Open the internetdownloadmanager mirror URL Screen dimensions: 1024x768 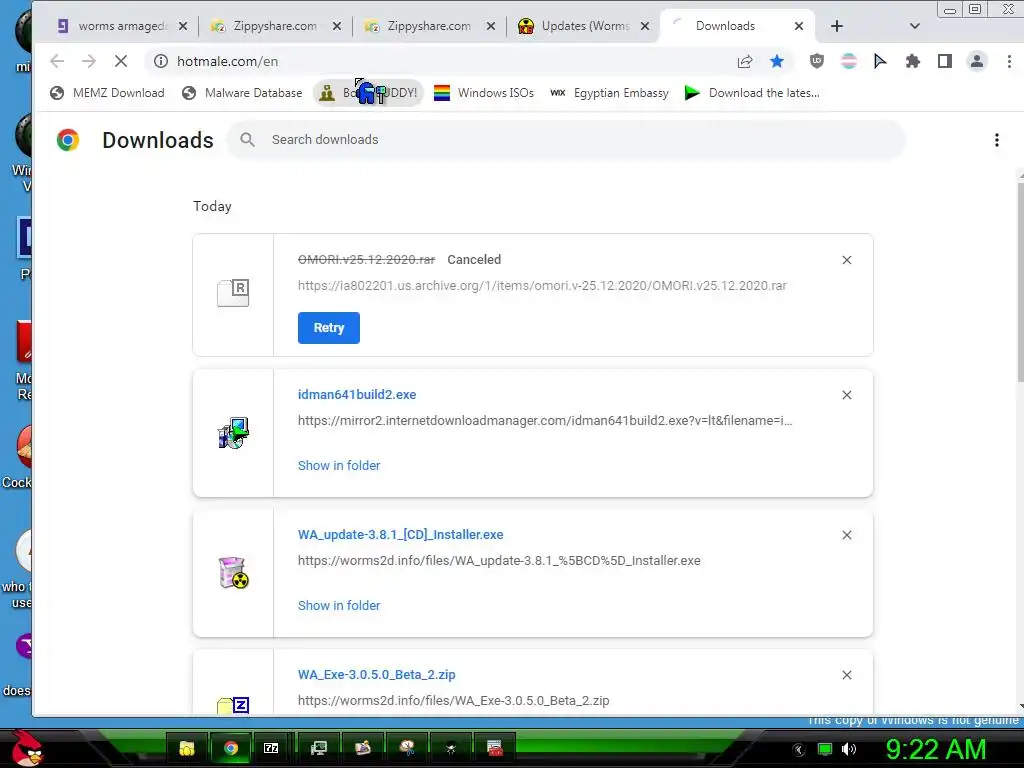click(545, 421)
